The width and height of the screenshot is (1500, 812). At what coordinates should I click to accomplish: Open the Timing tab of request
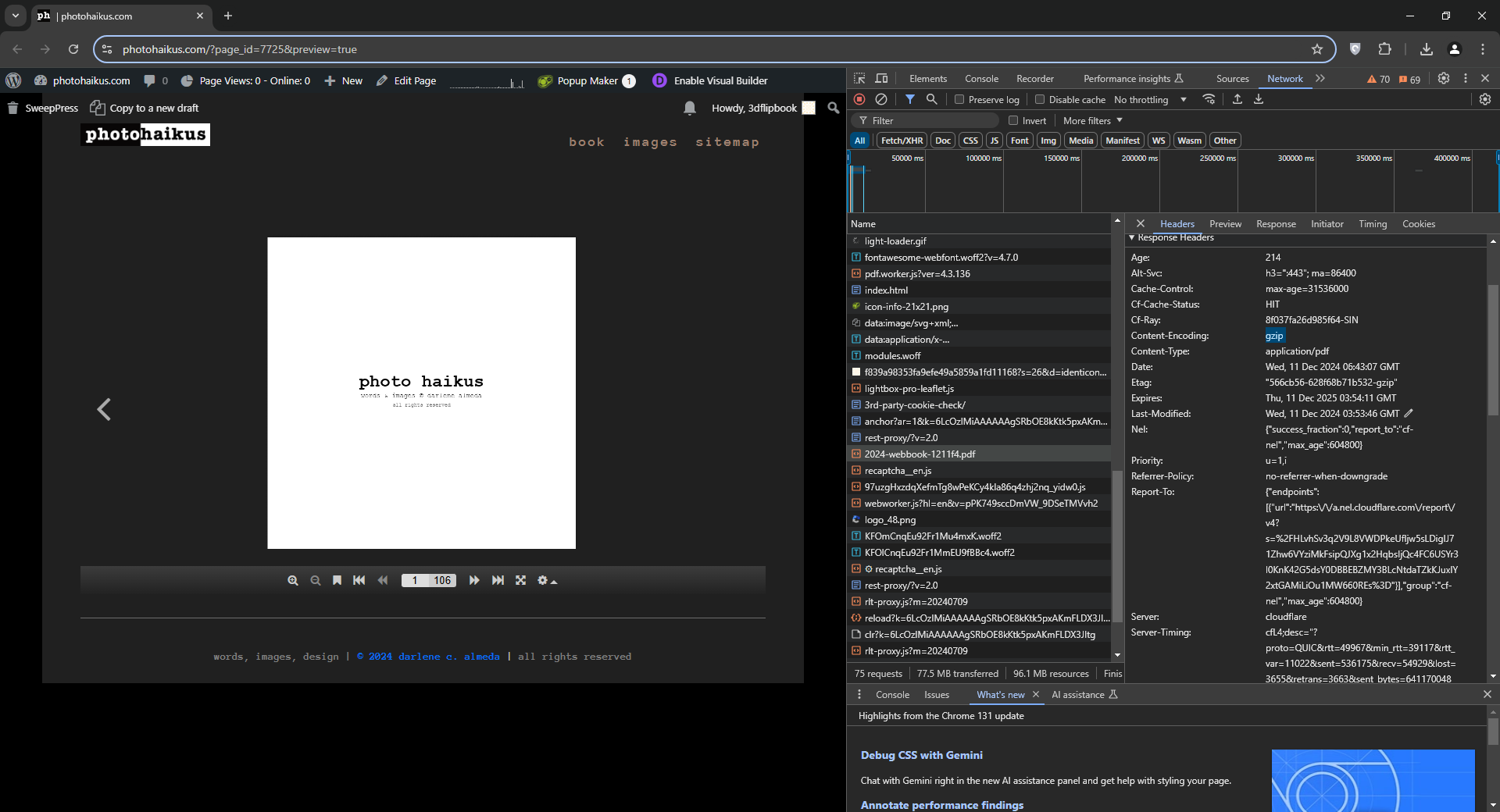pyautogui.click(x=1373, y=223)
